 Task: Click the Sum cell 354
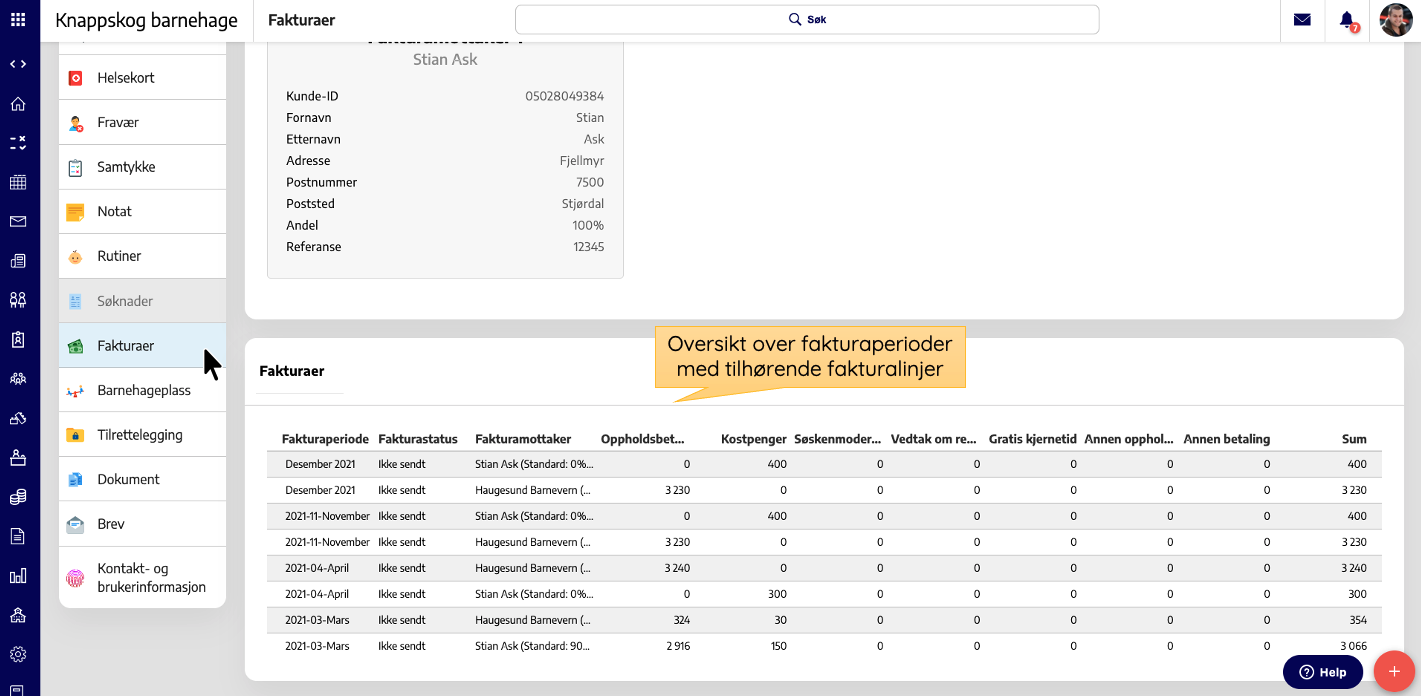[1357, 620]
